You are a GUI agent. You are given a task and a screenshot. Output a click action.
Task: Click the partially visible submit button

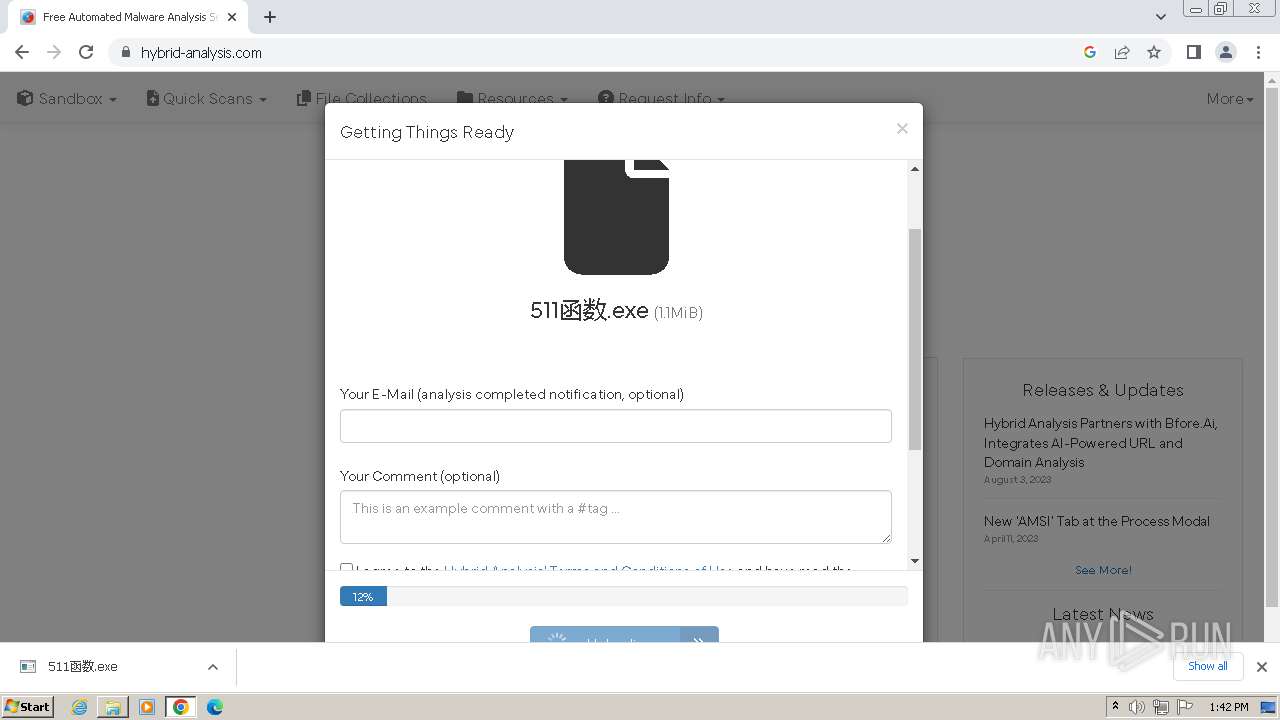coord(624,635)
